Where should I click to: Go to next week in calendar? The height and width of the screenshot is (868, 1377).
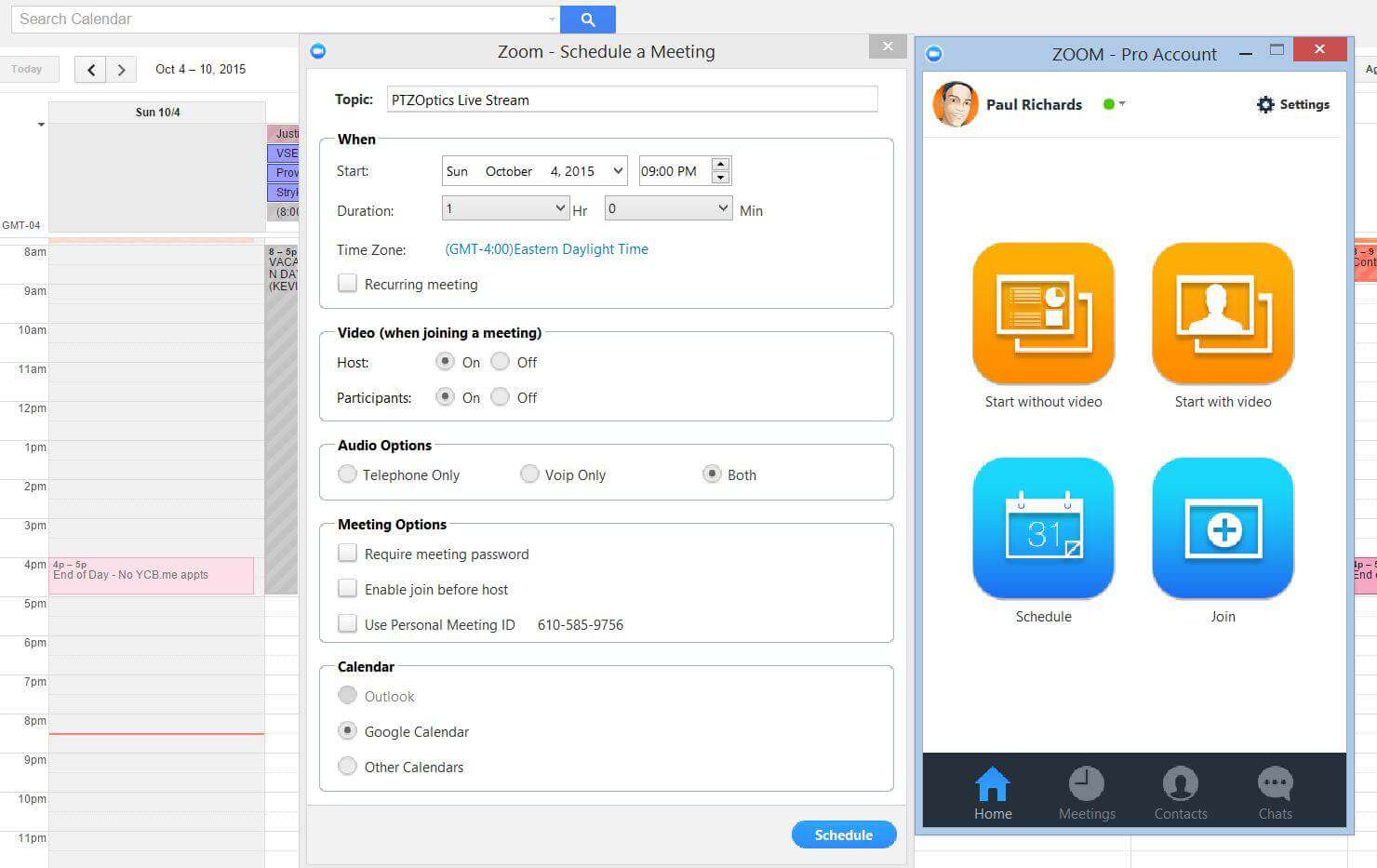[x=121, y=70]
